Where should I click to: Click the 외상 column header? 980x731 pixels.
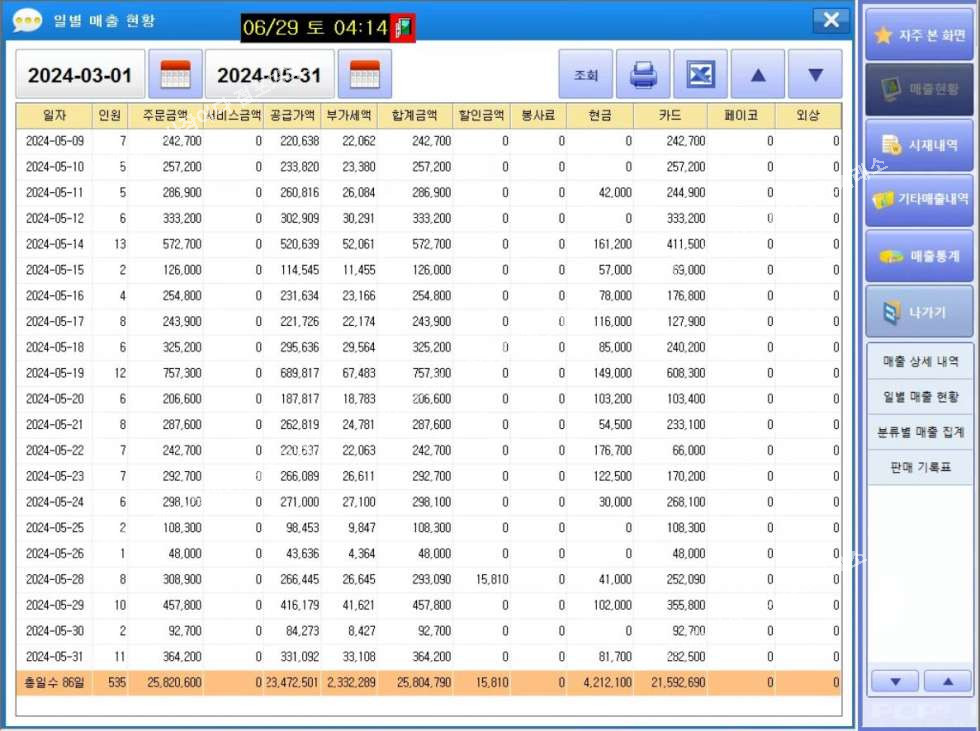[x=808, y=115]
